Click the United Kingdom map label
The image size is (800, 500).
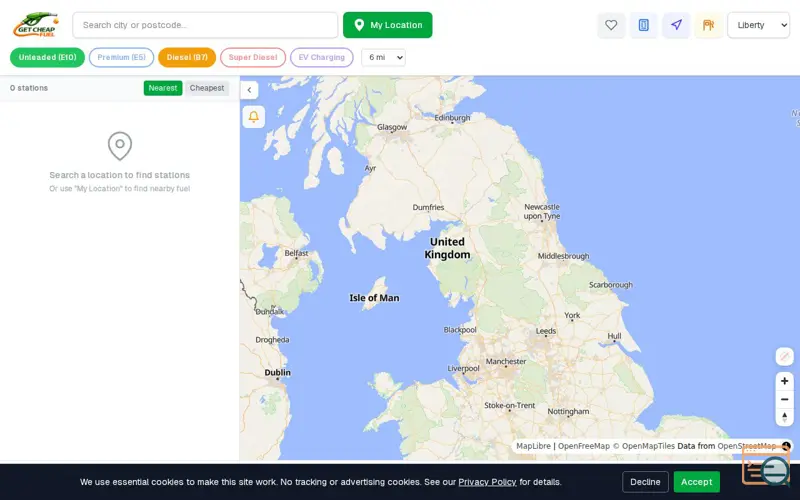[x=447, y=248]
